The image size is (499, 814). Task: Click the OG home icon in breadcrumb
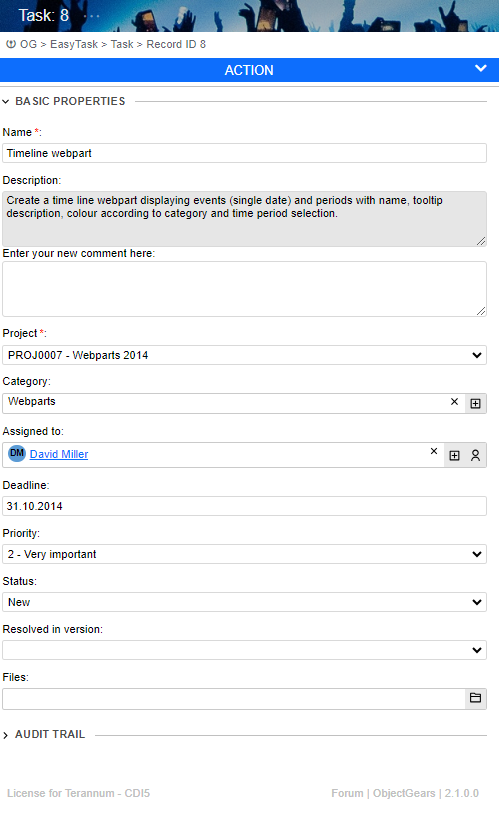(11, 44)
